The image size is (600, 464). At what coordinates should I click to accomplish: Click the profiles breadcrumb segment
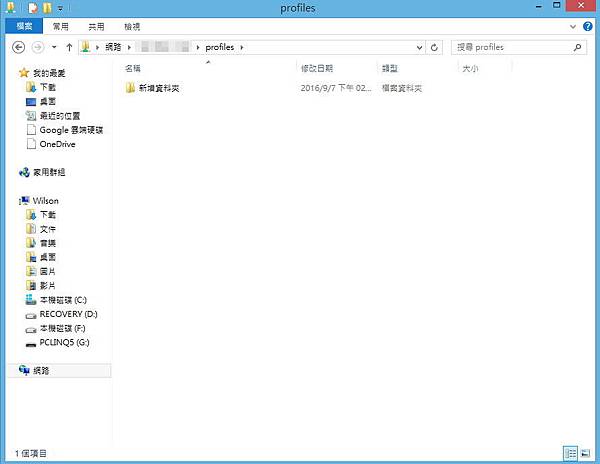tap(220, 47)
